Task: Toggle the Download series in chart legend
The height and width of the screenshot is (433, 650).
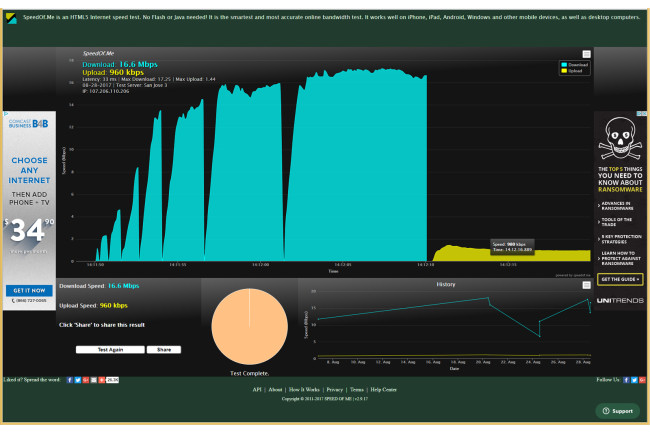Action: coord(573,64)
